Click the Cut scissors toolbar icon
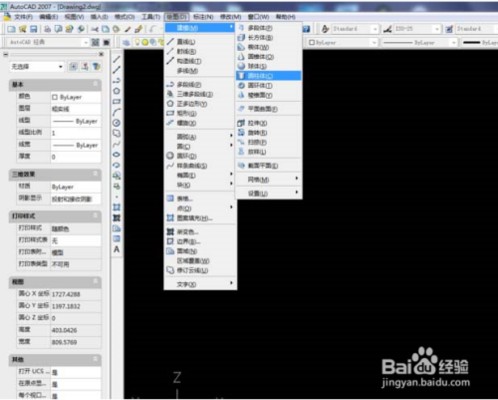 pyautogui.click(x=95, y=29)
